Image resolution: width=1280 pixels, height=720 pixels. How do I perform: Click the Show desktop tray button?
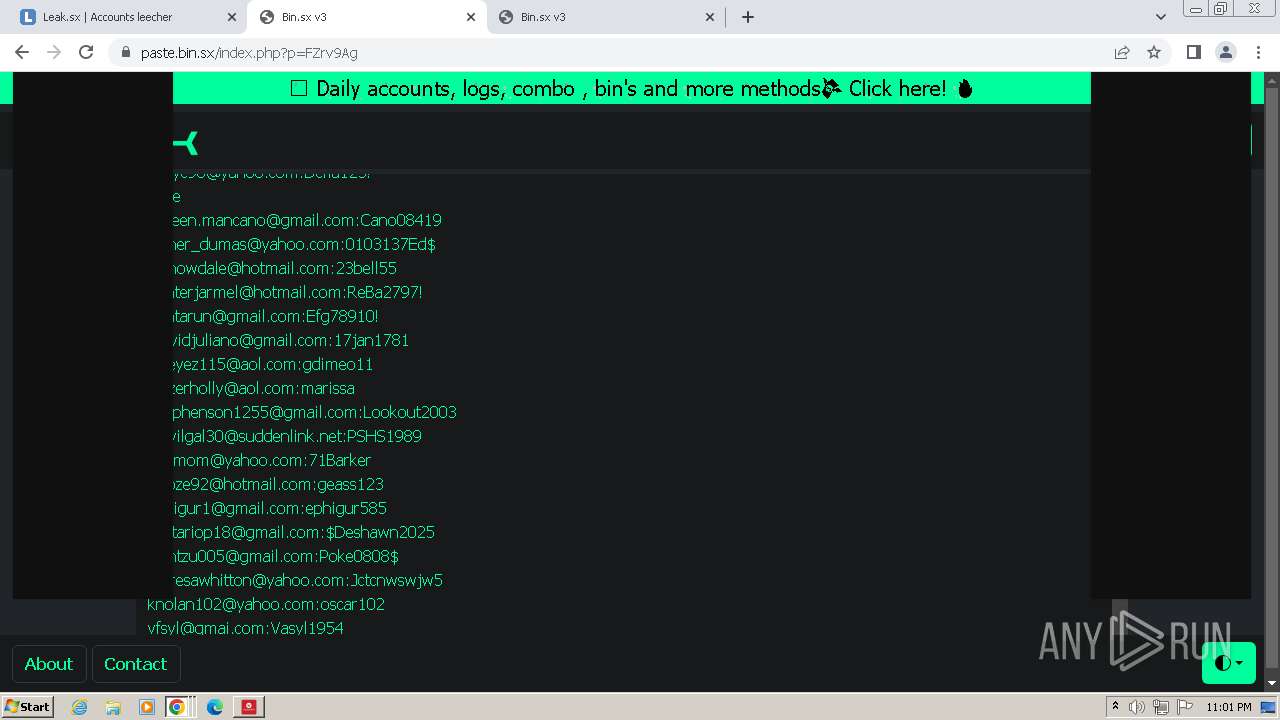(x=1269, y=707)
